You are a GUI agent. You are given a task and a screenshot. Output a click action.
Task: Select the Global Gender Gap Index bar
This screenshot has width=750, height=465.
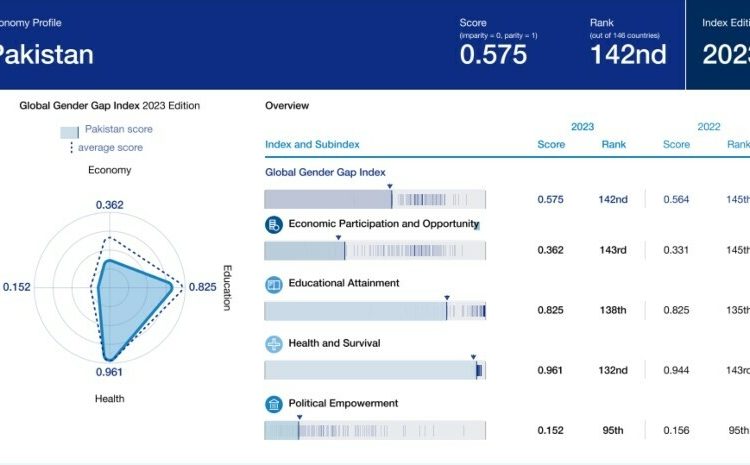click(x=375, y=199)
